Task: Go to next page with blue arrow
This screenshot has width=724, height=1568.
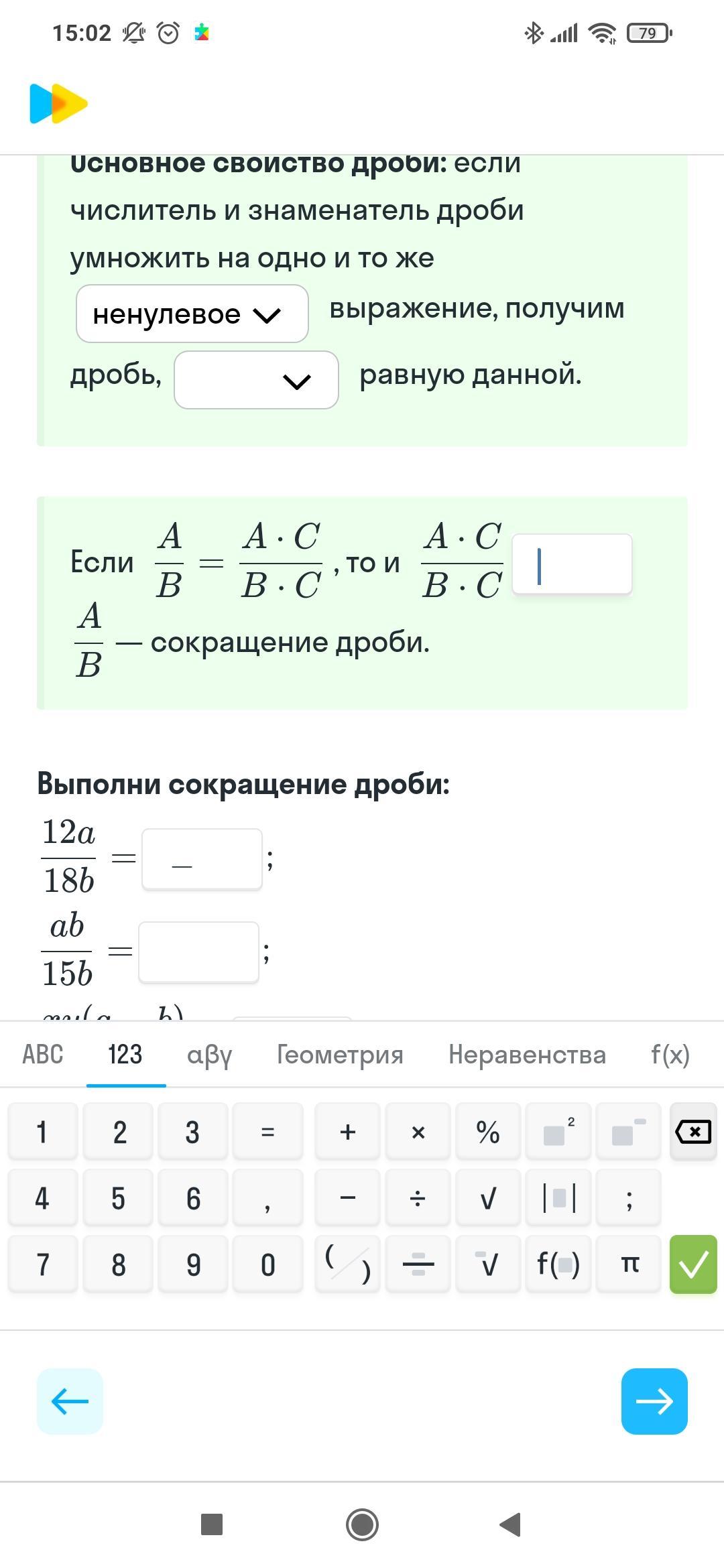Action: (654, 1401)
